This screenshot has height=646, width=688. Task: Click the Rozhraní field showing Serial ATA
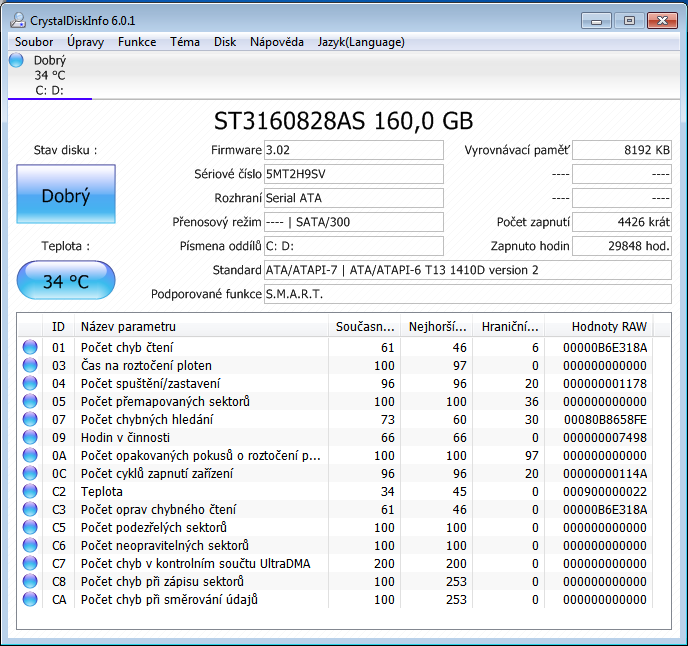354,198
